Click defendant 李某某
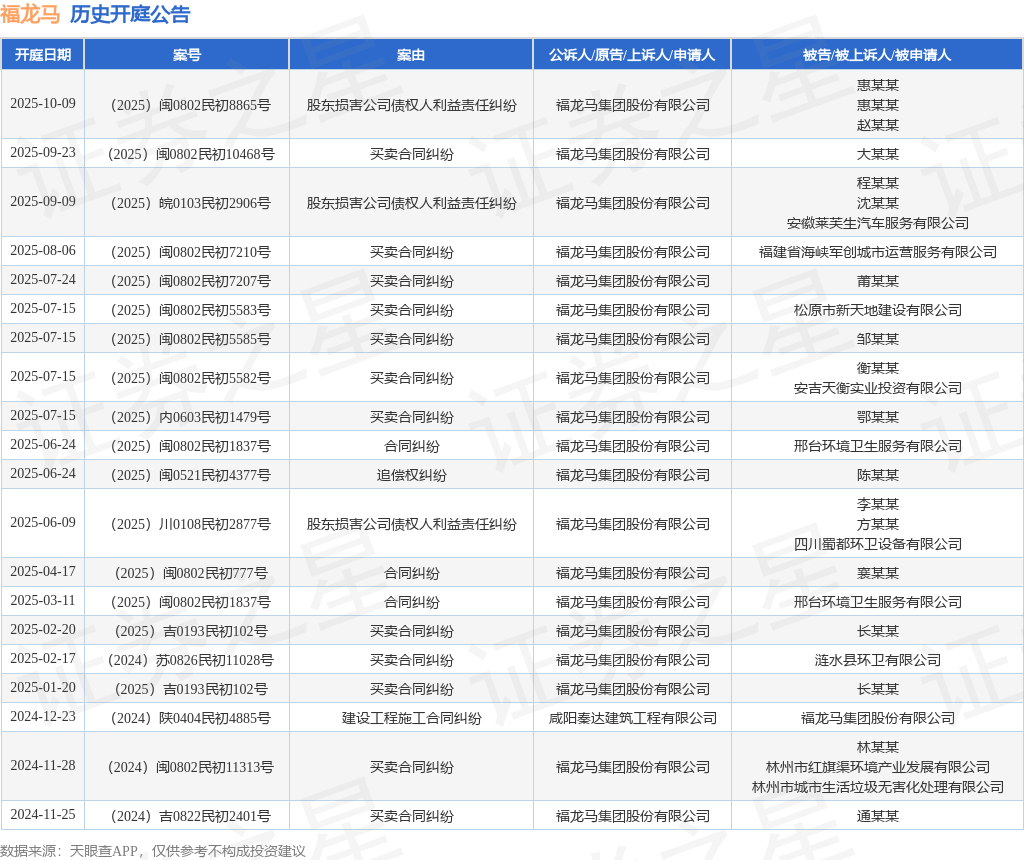This screenshot has height=860, width=1024. point(878,504)
